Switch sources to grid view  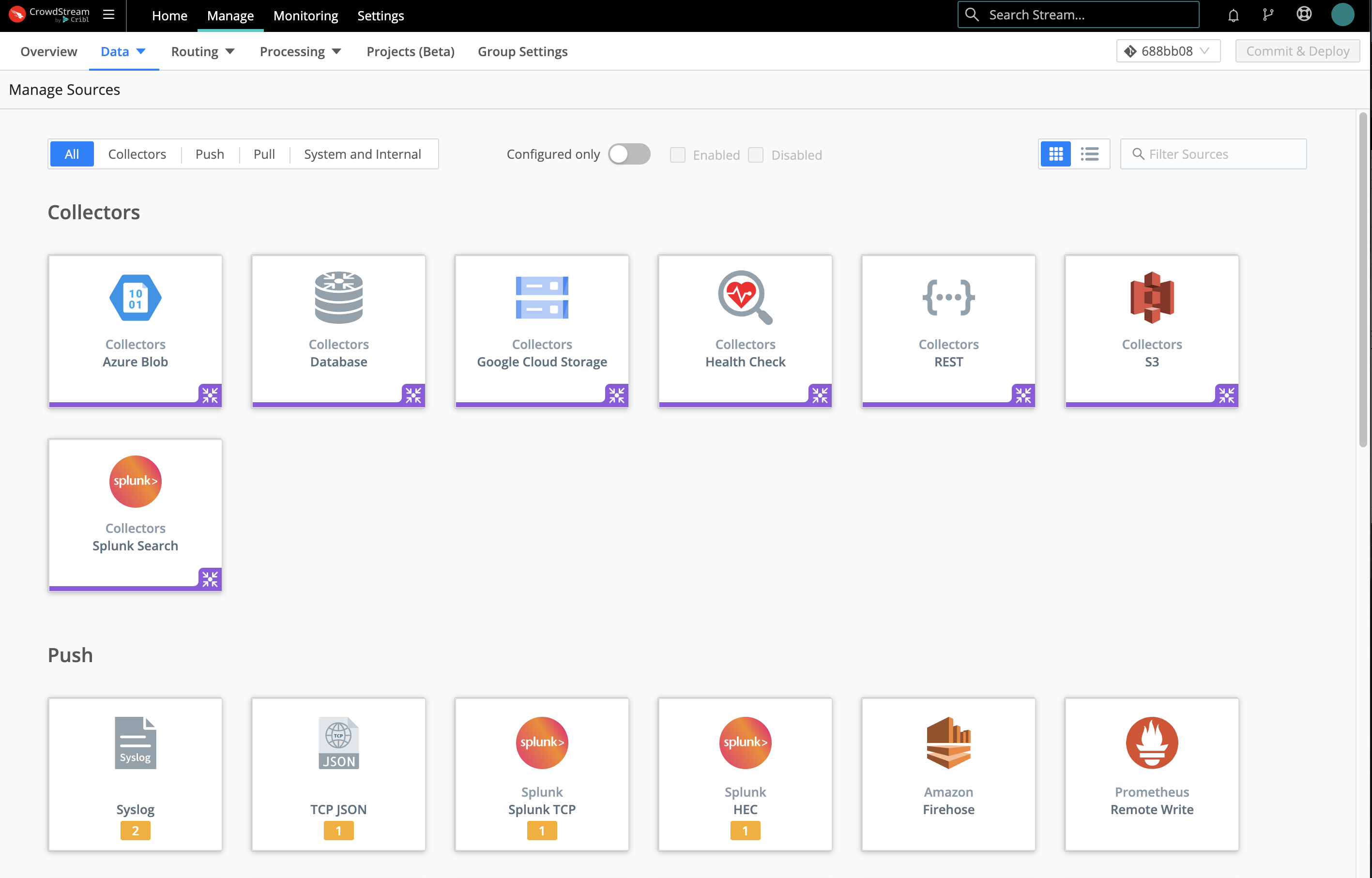[x=1056, y=153]
